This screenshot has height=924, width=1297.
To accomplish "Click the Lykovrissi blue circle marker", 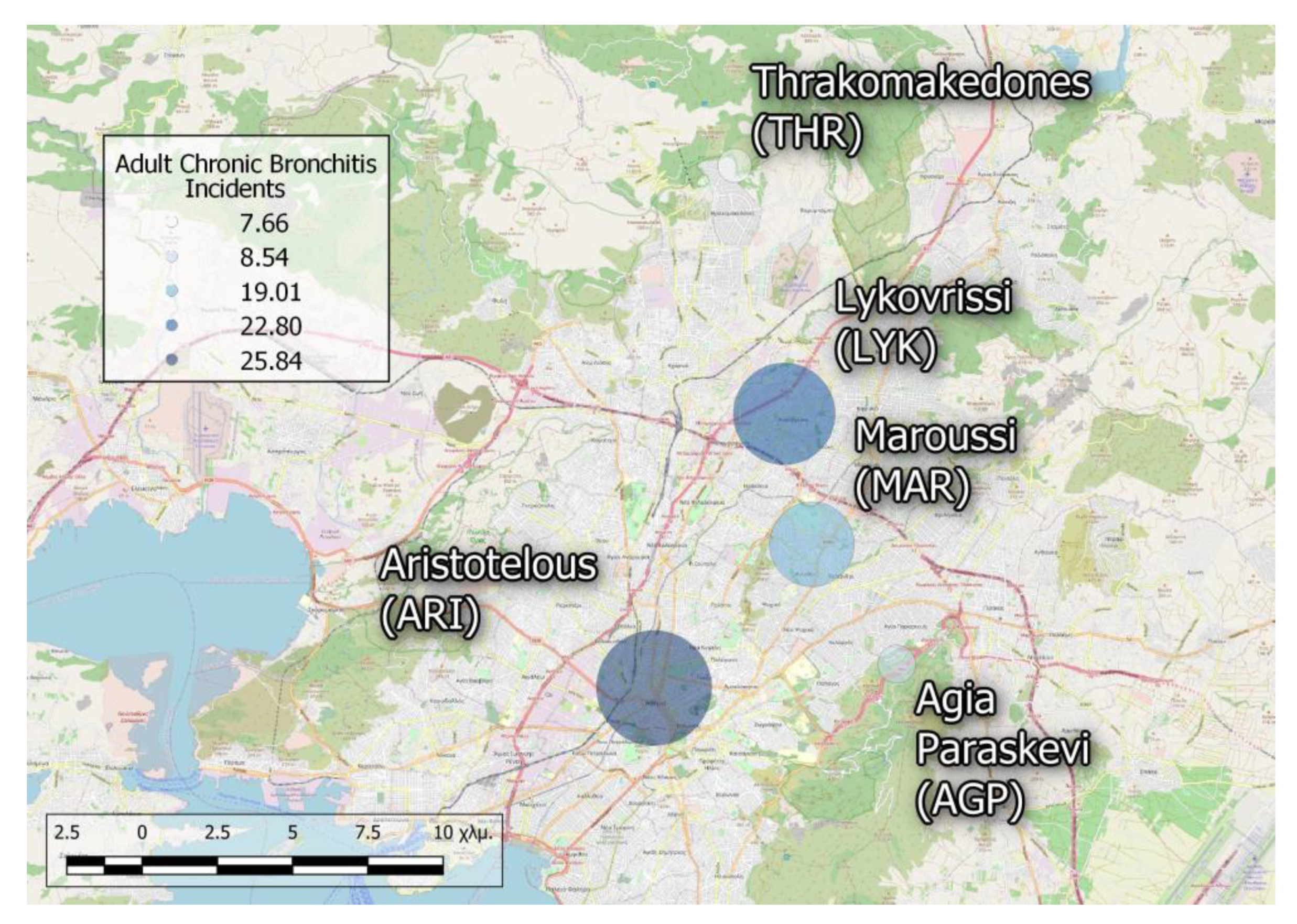I will tap(784, 414).
